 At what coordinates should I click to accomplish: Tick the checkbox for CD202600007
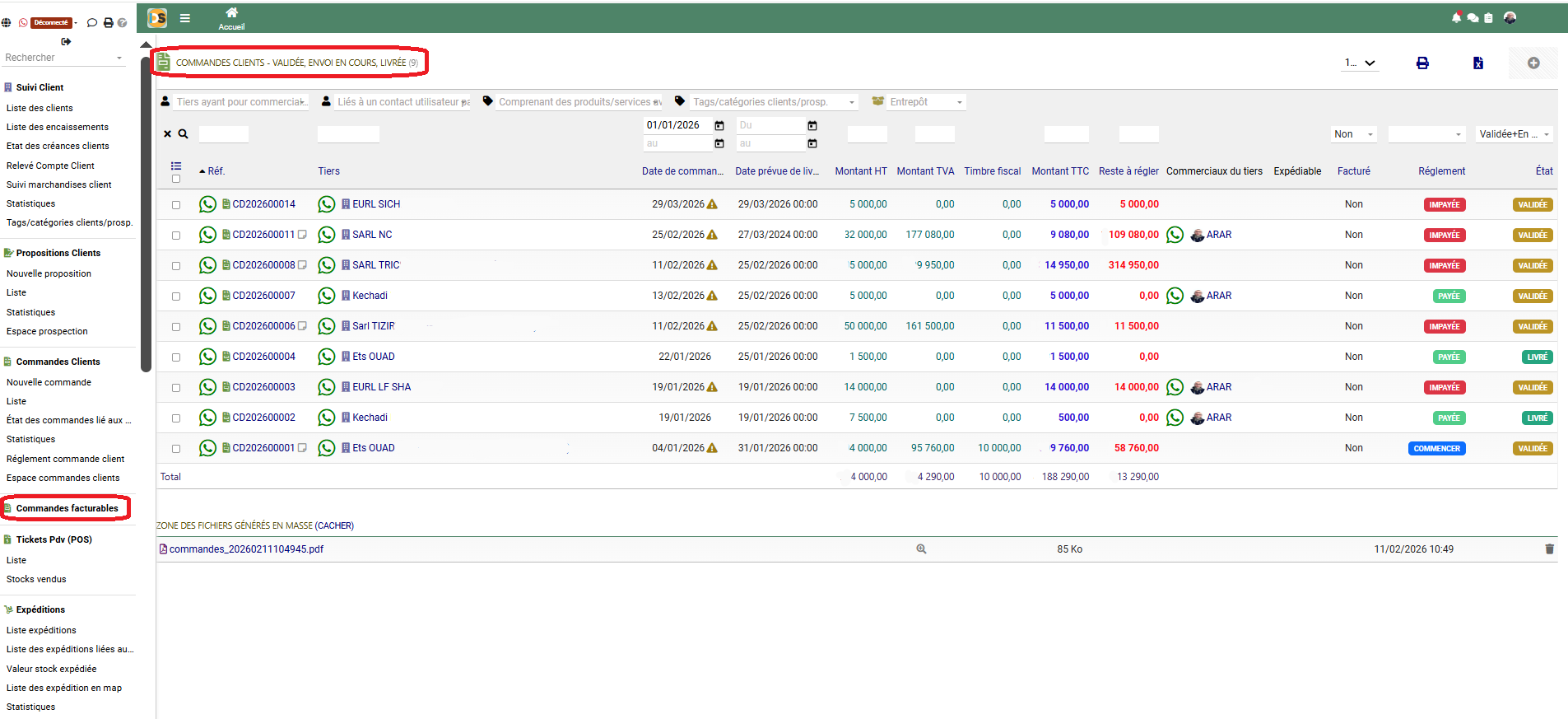coord(176,296)
